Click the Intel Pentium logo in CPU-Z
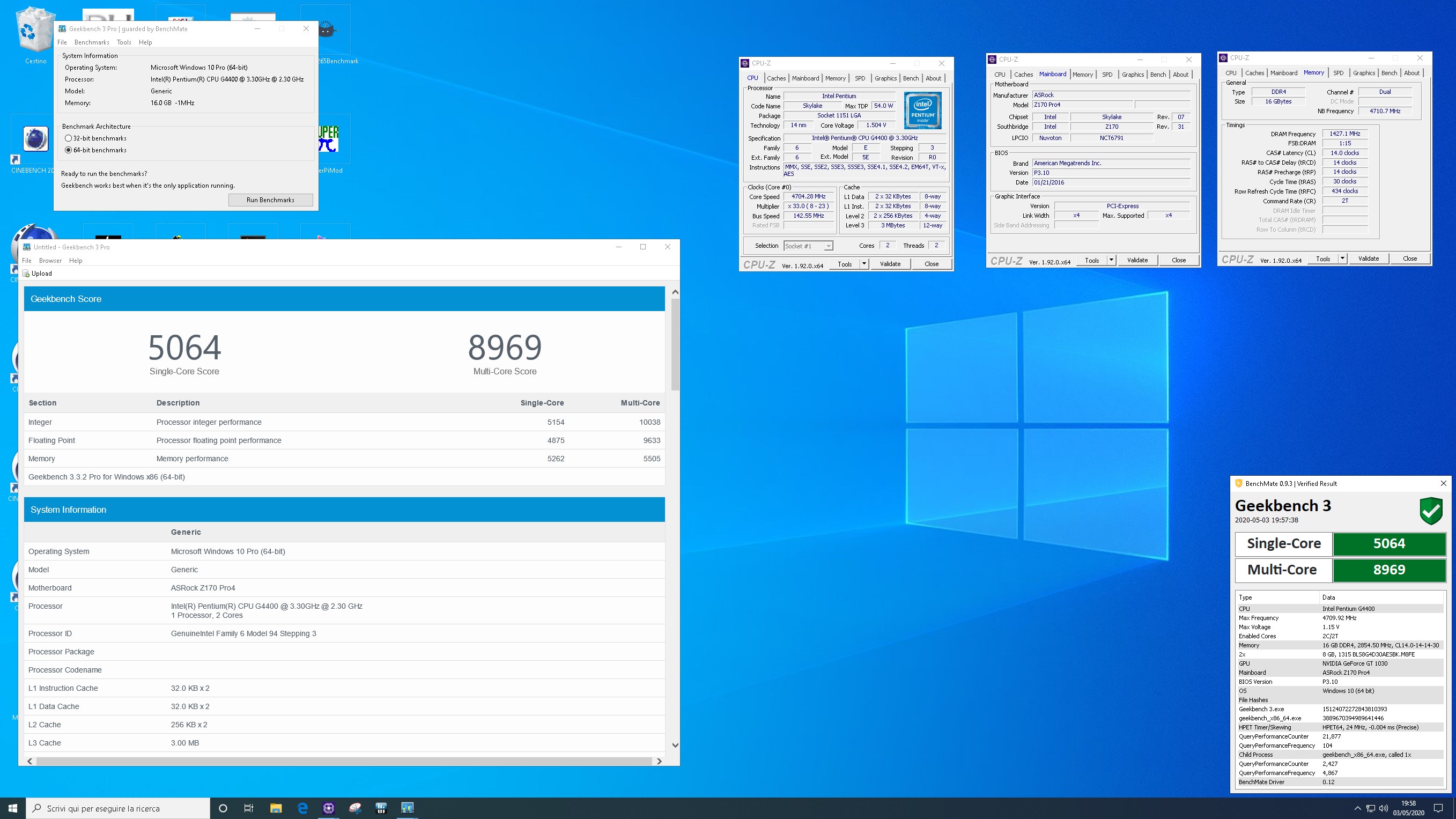Image resolution: width=1456 pixels, height=819 pixels. 922,110
